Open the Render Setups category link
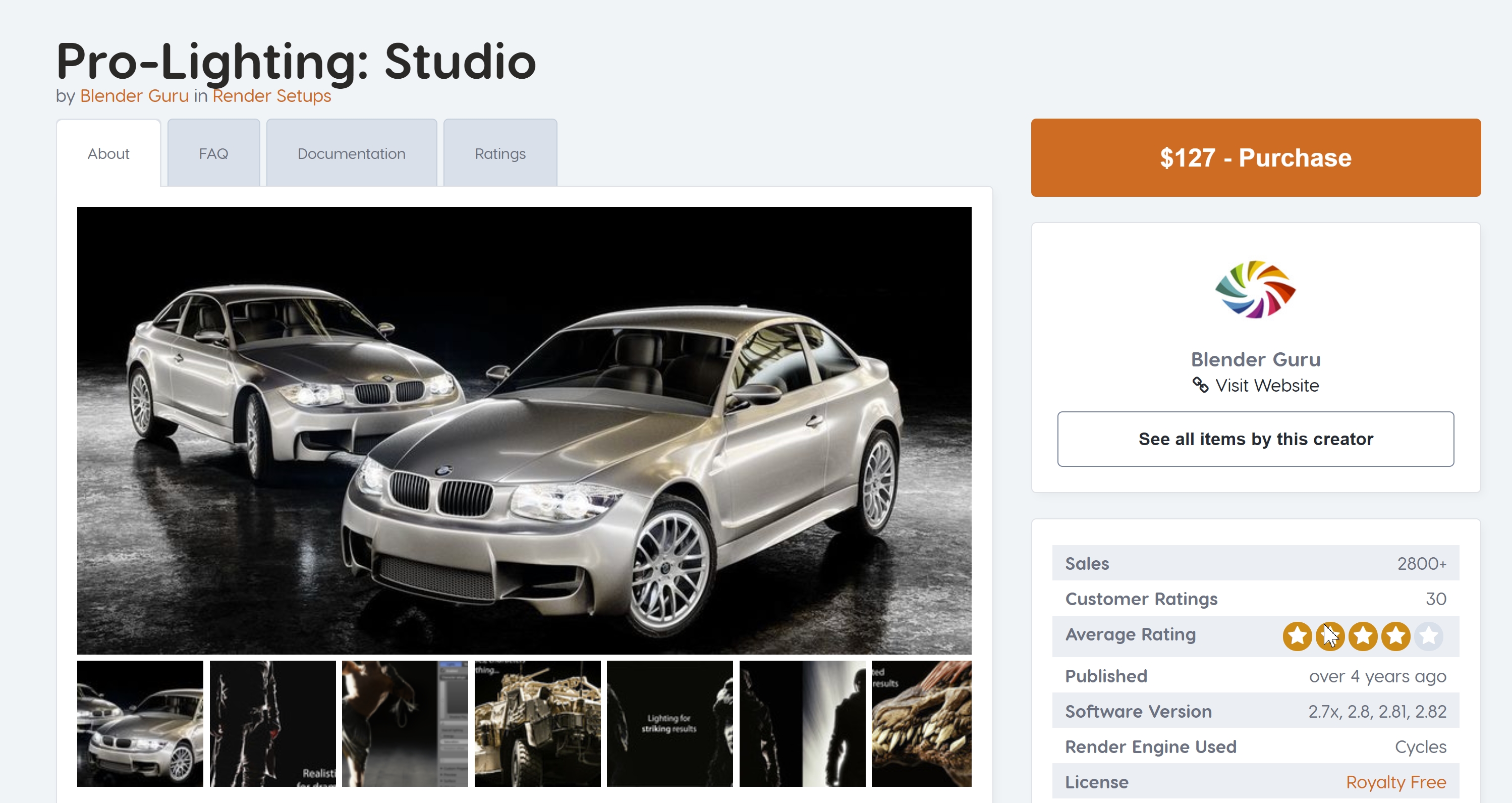Screen dimensions: 1512x803 (271, 96)
